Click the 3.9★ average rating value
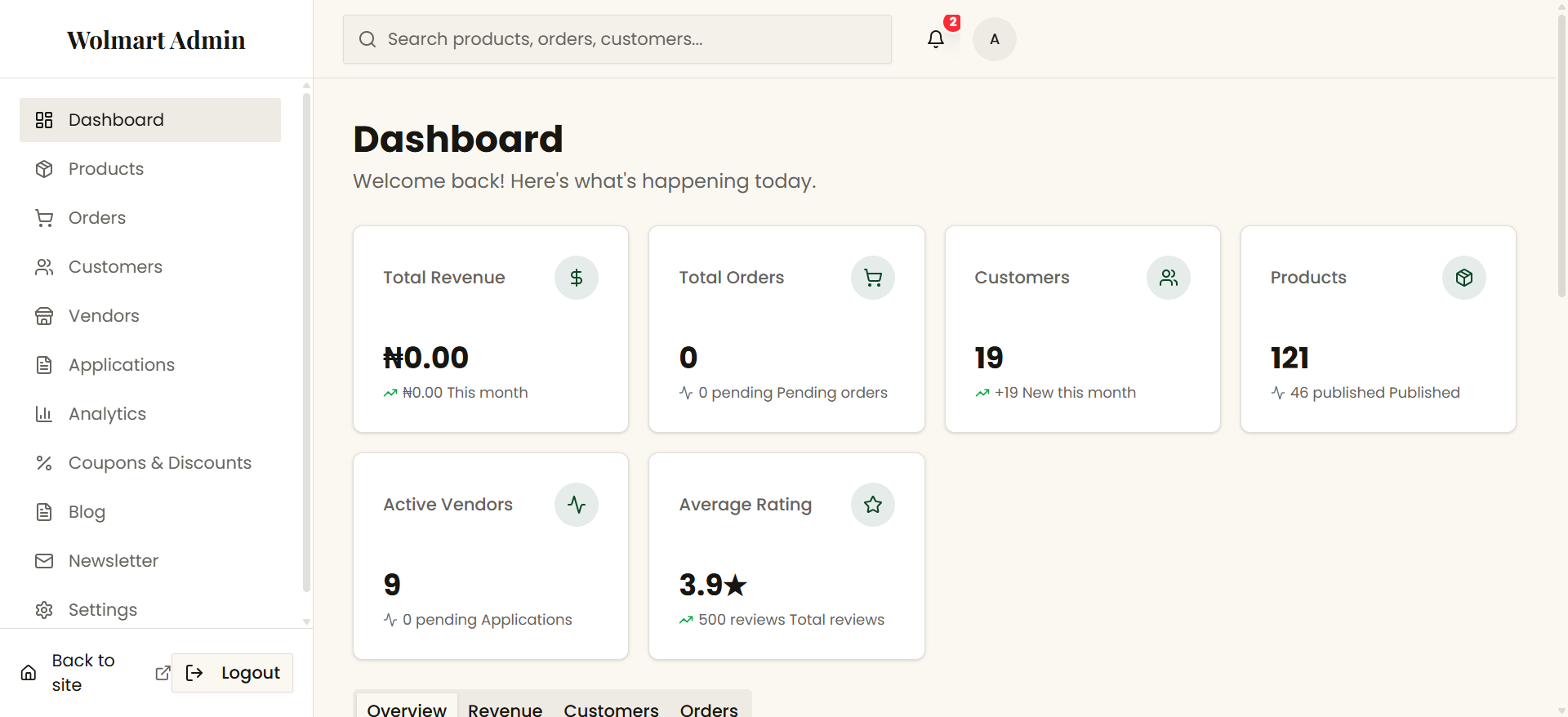Viewport: 1568px width, 717px height. [x=713, y=585]
